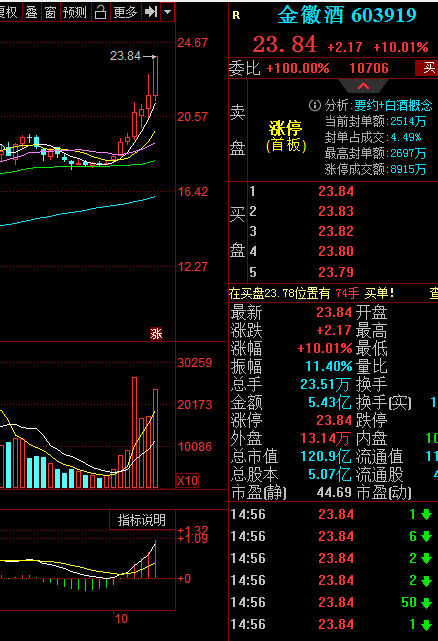Click 涨停成交额 value 8915万
The image size is (438, 641).
408,169
